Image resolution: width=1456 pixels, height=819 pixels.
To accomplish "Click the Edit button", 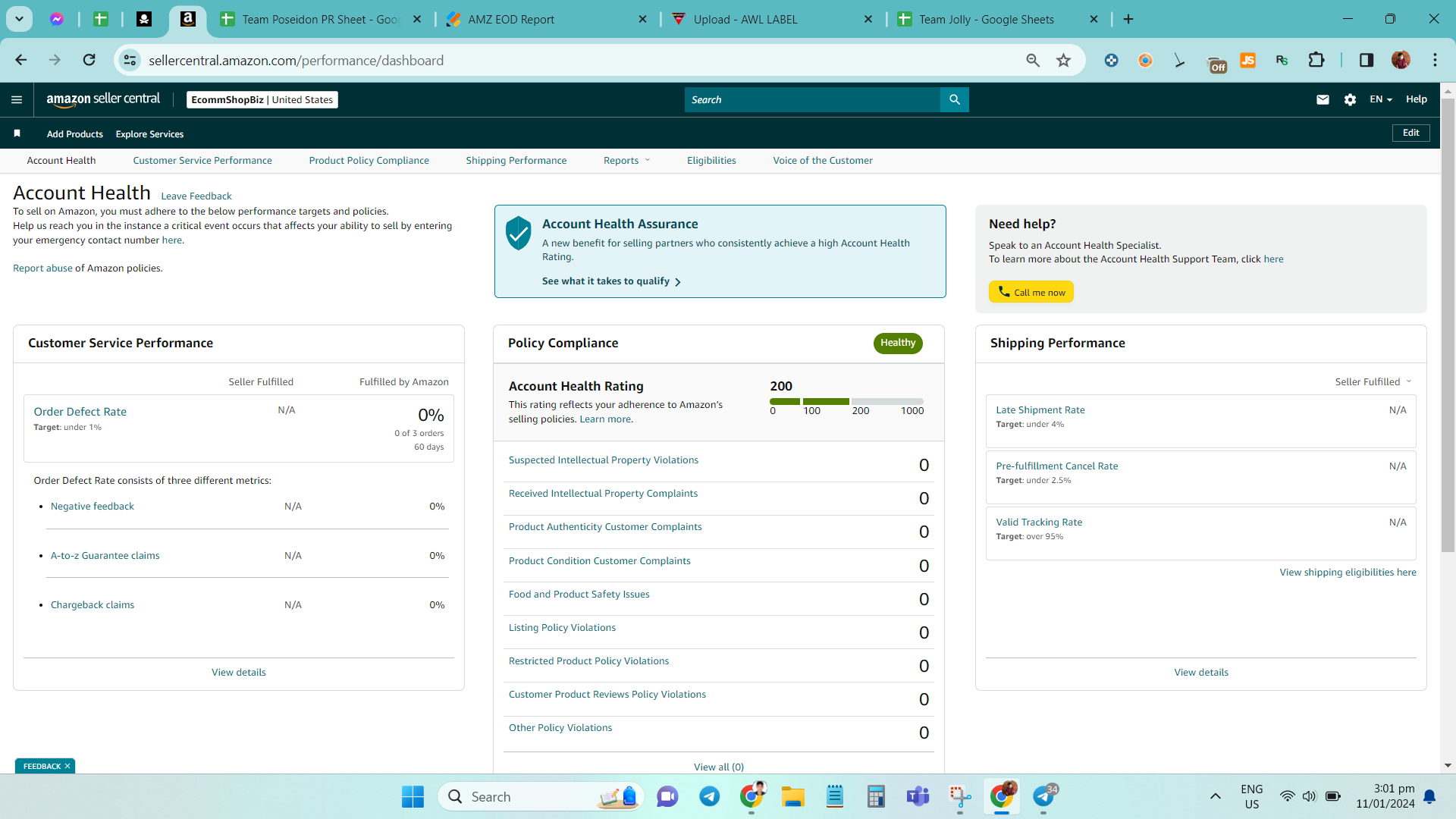I will pyautogui.click(x=1410, y=133).
